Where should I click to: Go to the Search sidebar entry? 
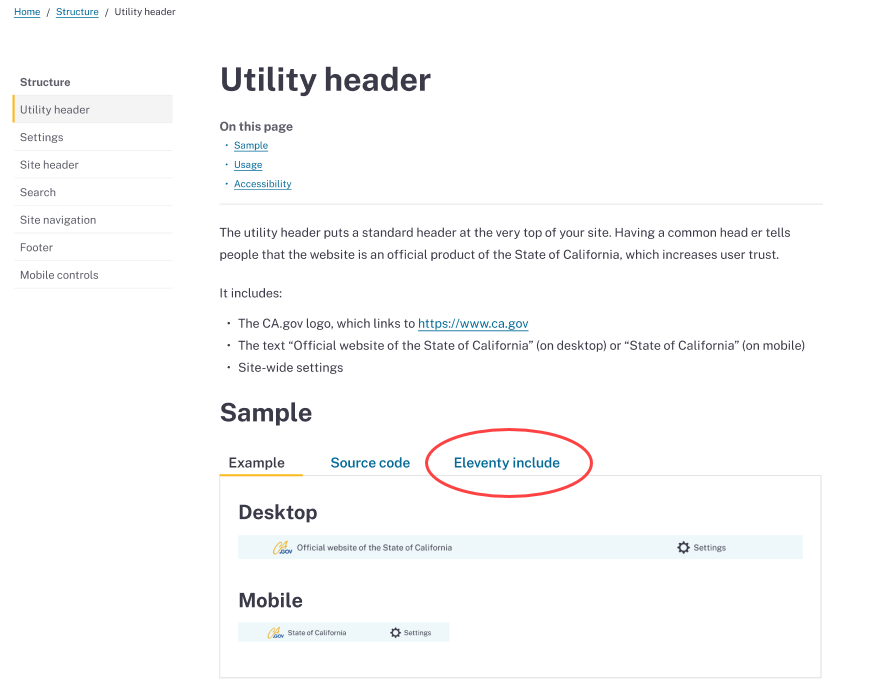pos(38,192)
